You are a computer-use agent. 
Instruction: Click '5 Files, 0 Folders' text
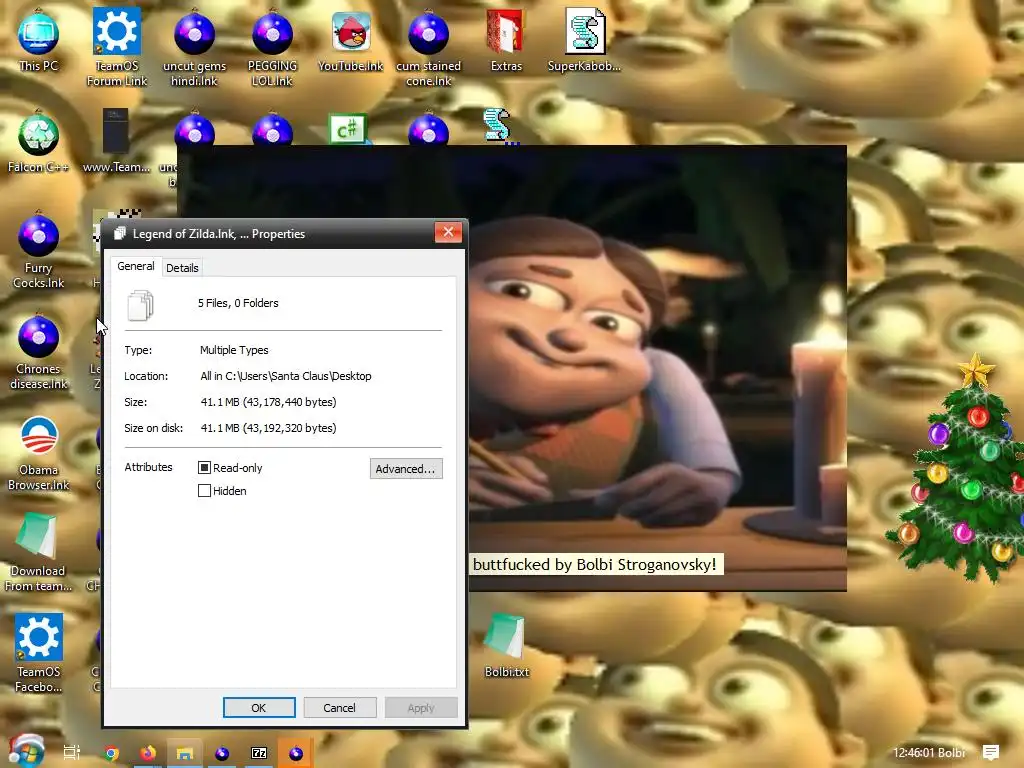(238, 303)
